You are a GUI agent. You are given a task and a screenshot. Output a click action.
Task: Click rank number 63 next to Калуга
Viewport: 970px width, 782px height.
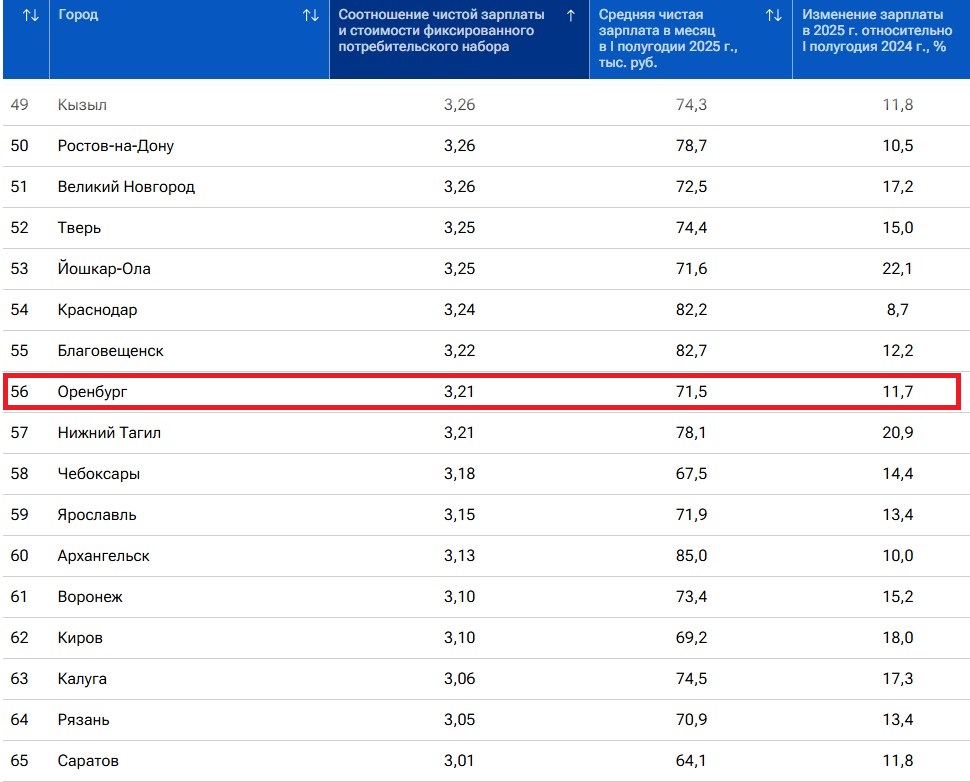point(19,679)
